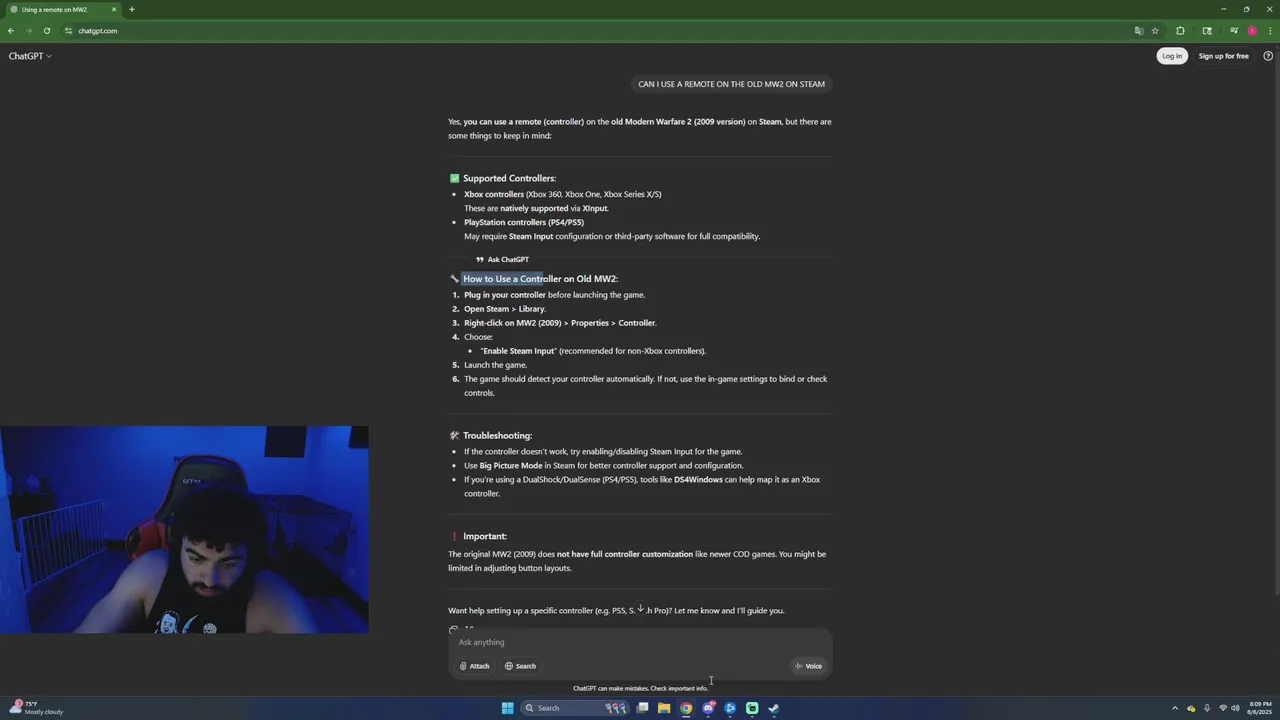The width and height of the screenshot is (1280, 720).
Task: Open the weather widget 'Mostly cloudy'
Action: pyautogui.click(x=36, y=708)
